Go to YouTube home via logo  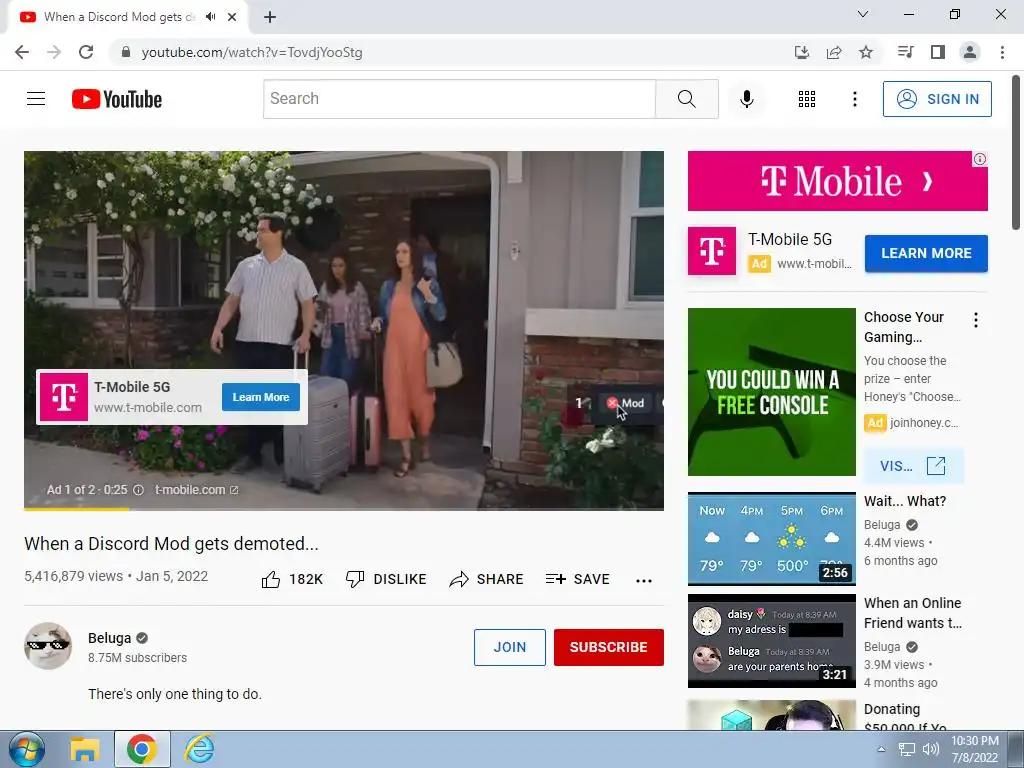tap(117, 99)
